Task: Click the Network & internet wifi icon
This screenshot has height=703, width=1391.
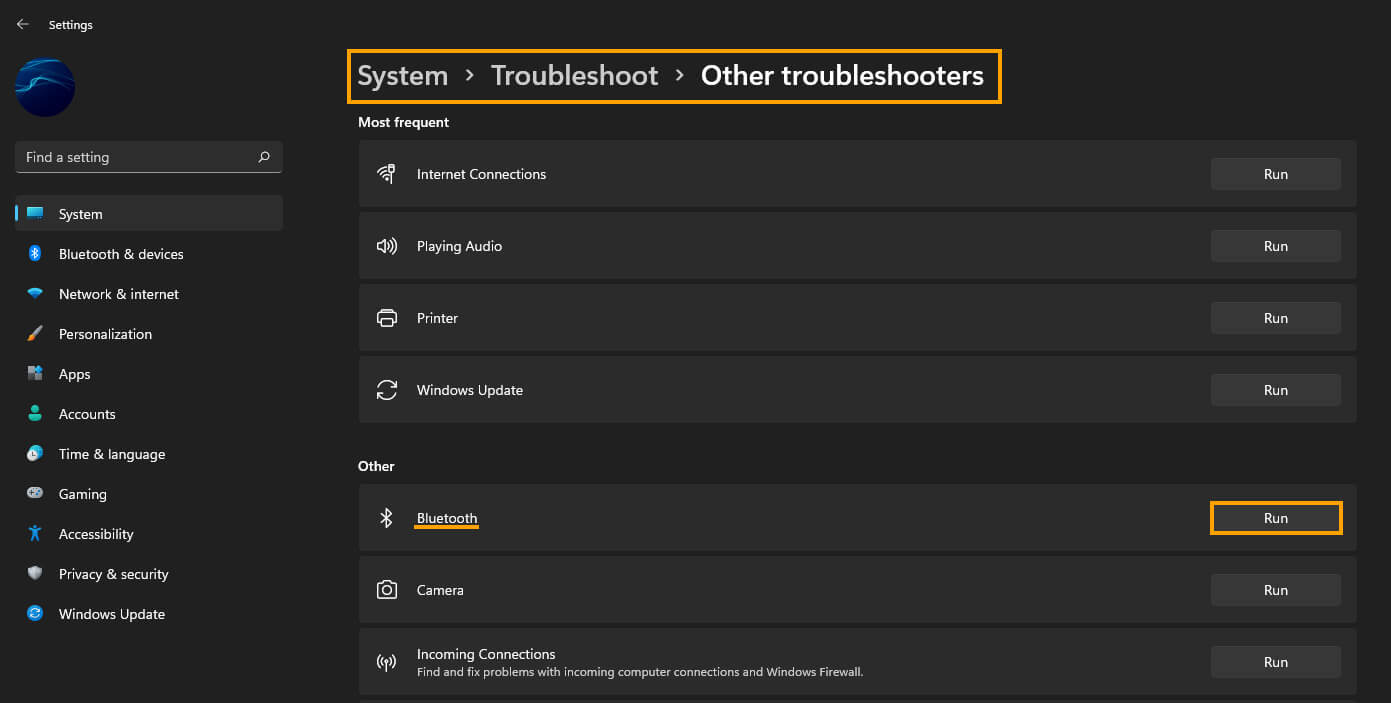Action: click(35, 294)
